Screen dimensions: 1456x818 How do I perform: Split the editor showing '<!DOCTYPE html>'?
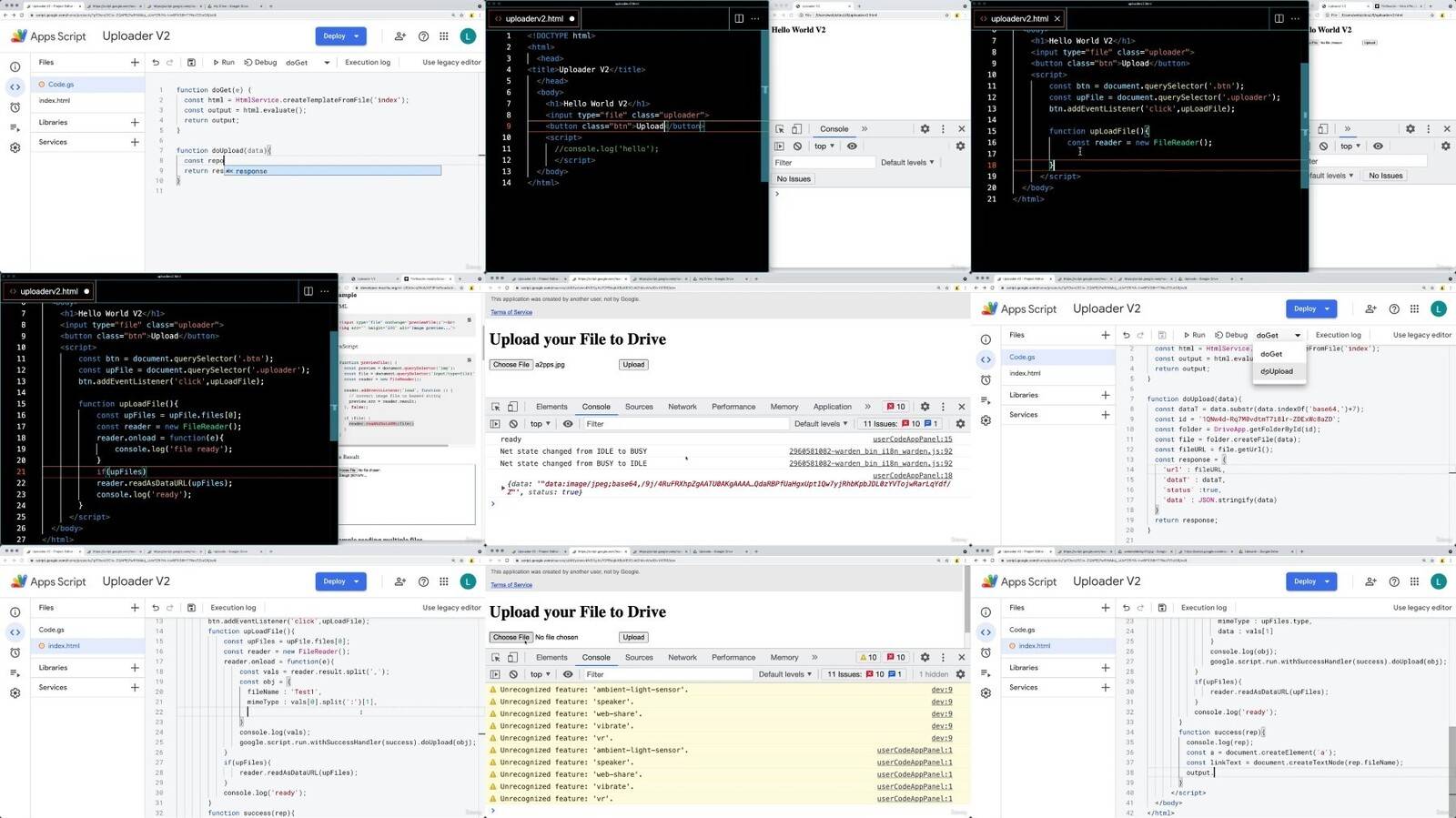(x=739, y=18)
